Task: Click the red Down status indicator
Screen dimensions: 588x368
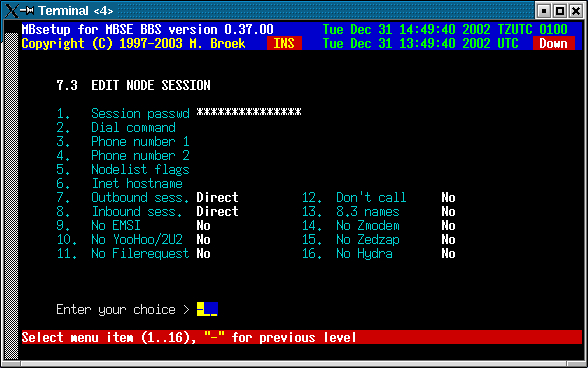Action: [554, 44]
